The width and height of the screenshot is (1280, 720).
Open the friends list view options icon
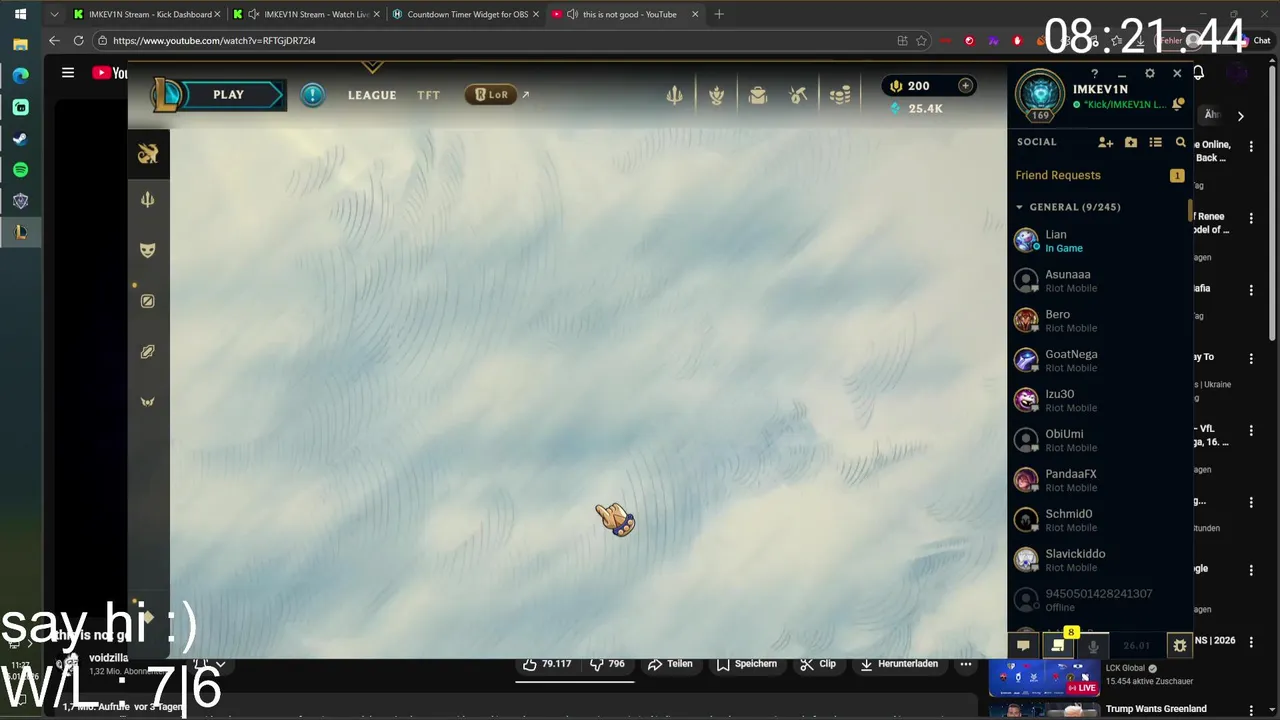coord(1156,142)
